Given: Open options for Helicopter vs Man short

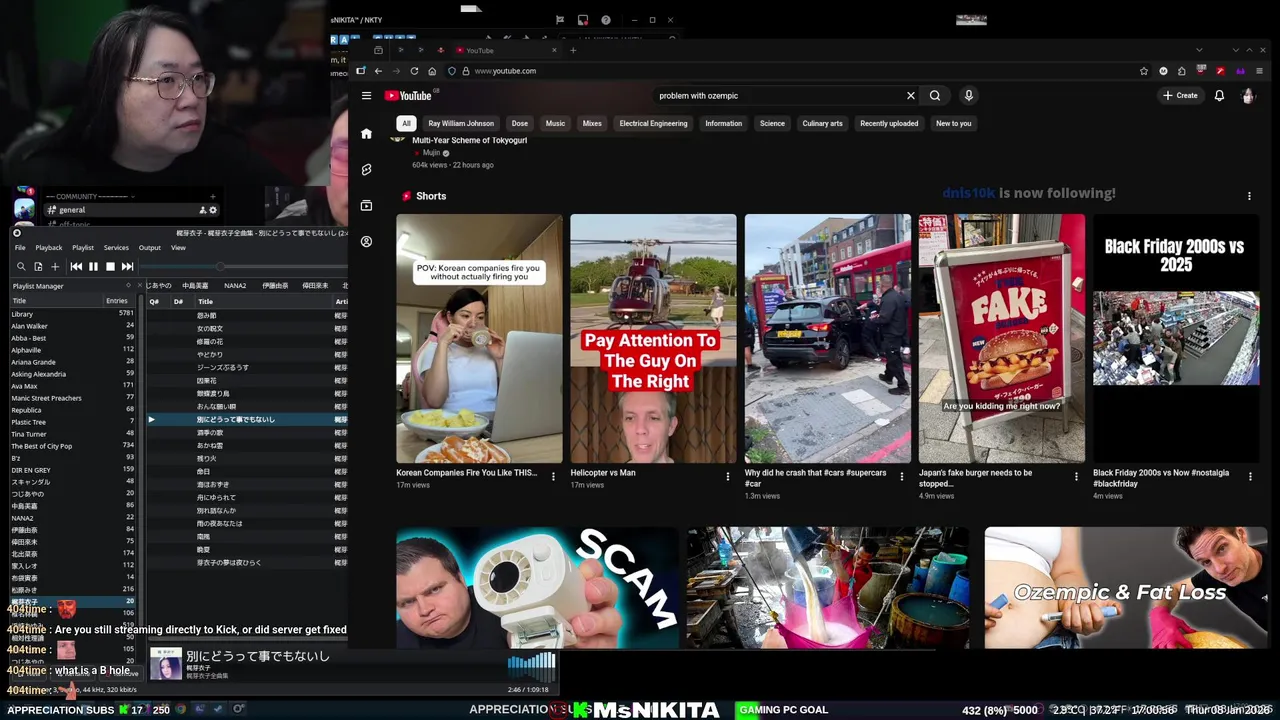Looking at the screenshot, I should coord(727,477).
